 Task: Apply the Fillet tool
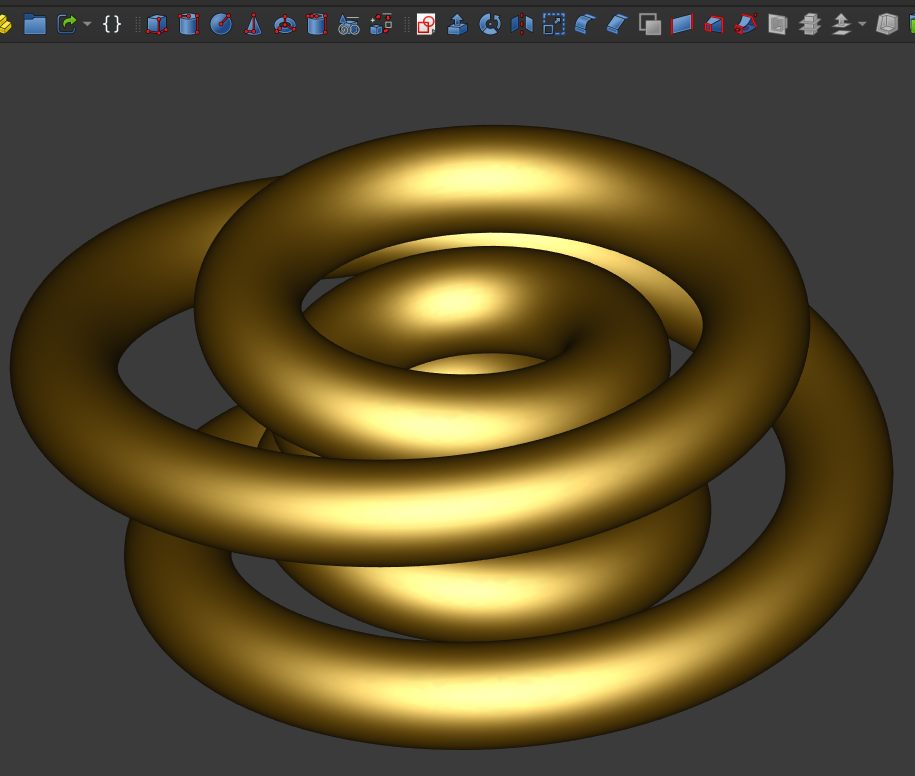click(585, 25)
